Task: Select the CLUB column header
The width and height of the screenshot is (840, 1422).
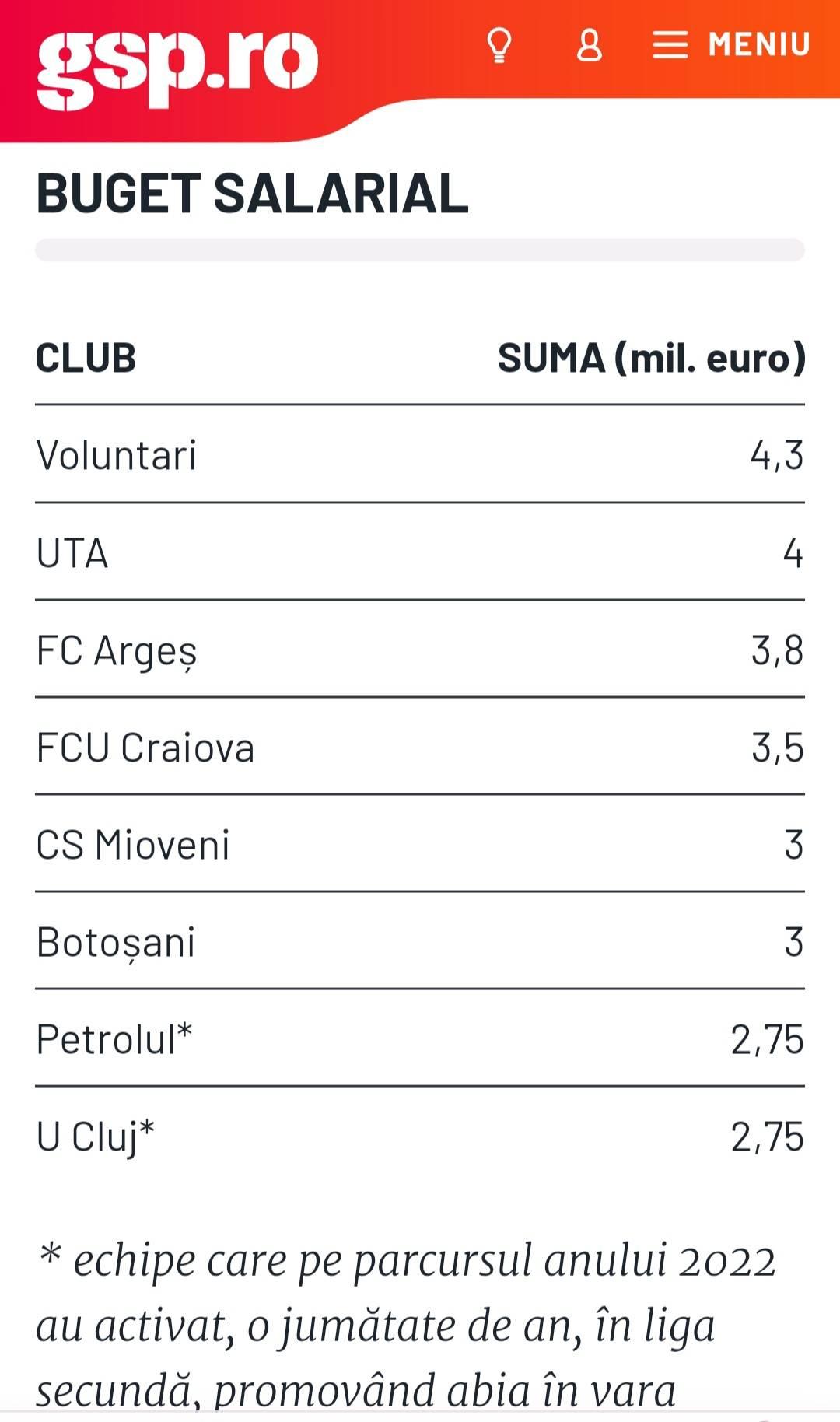Action: 86,359
